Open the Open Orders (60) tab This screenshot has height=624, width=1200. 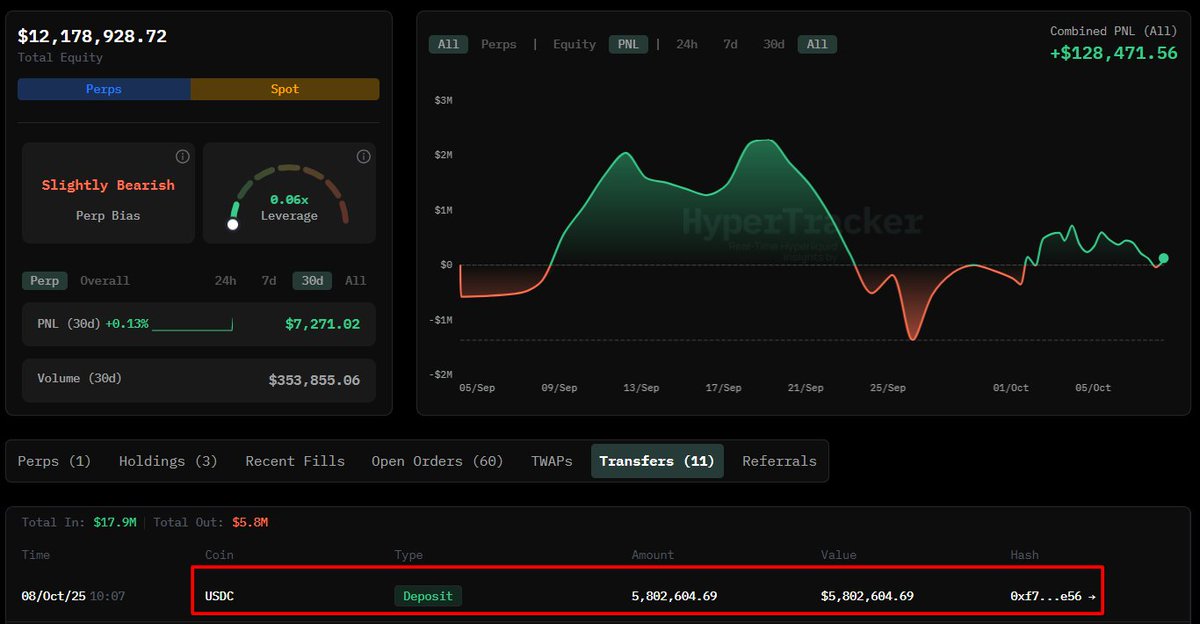[x=437, y=461]
